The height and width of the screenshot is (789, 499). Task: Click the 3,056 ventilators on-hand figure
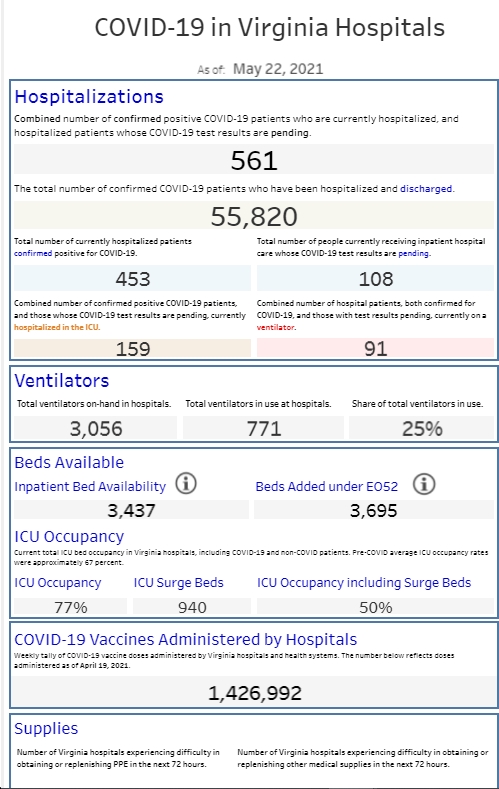coord(96,429)
